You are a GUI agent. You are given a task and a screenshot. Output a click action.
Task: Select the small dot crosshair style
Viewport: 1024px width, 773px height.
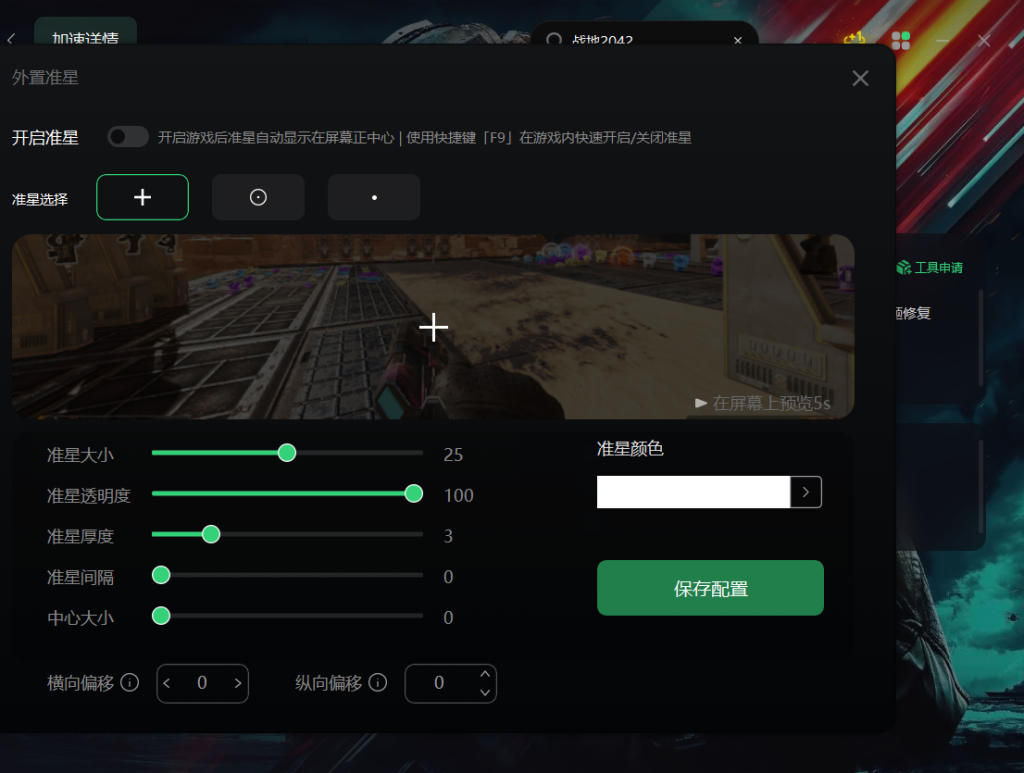coord(374,197)
